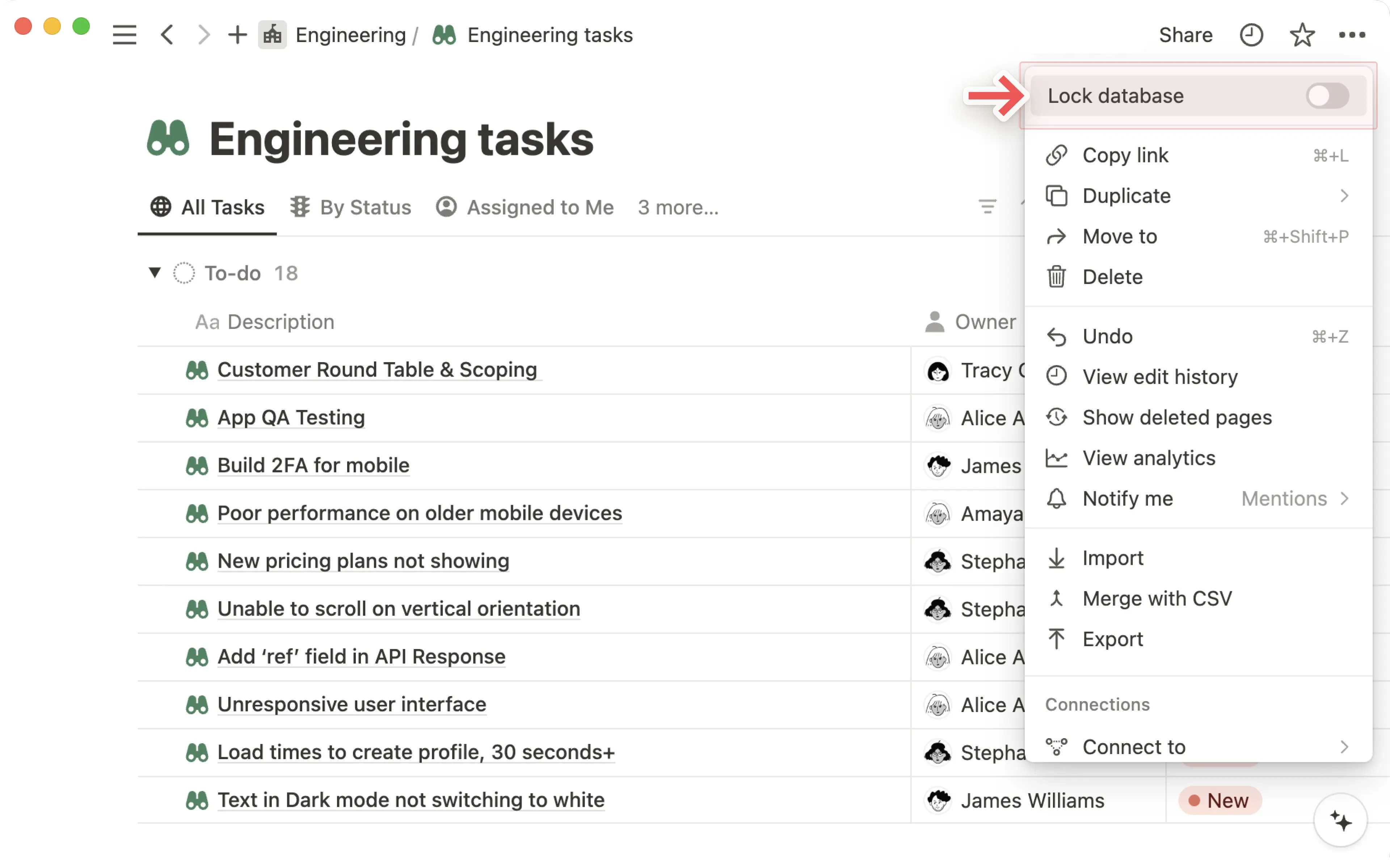
Task: Select Copy link from the menu
Action: [x=1125, y=155]
